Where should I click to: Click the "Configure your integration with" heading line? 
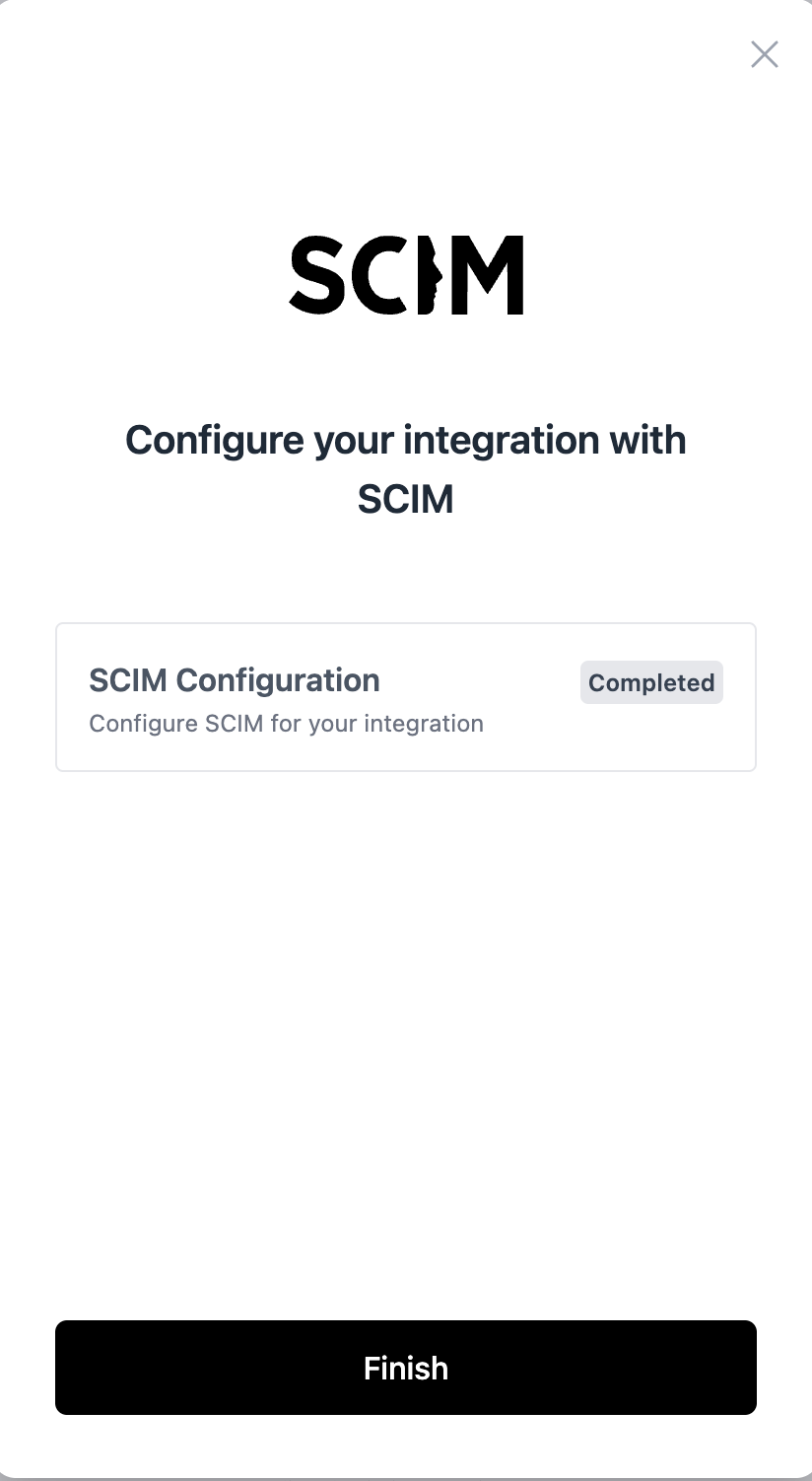click(x=406, y=440)
